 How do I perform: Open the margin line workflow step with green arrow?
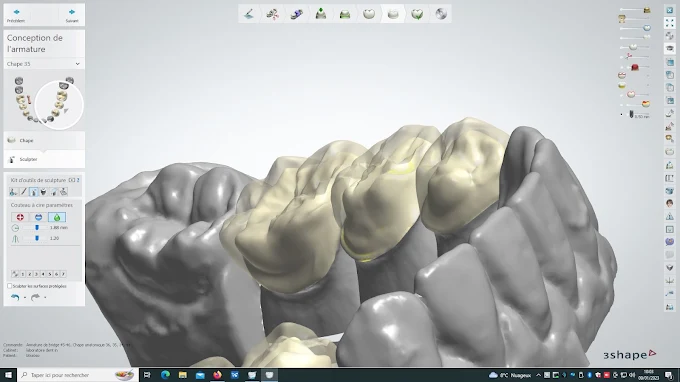coord(320,14)
